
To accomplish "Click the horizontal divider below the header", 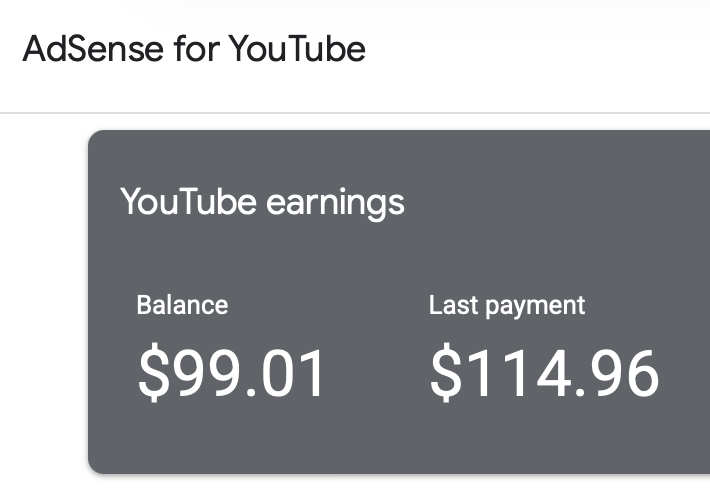I will pyautogui.click(x=355, y=113).
